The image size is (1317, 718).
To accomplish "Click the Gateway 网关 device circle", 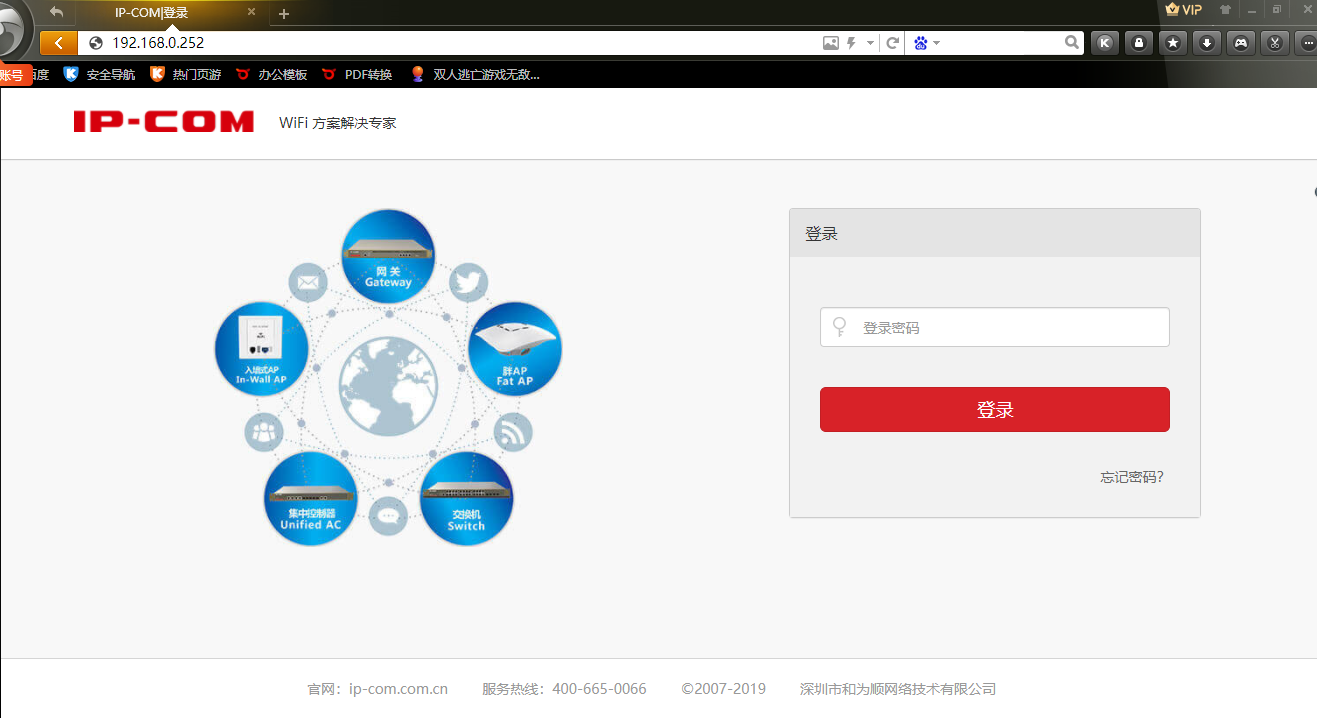I will pos(388,256).
